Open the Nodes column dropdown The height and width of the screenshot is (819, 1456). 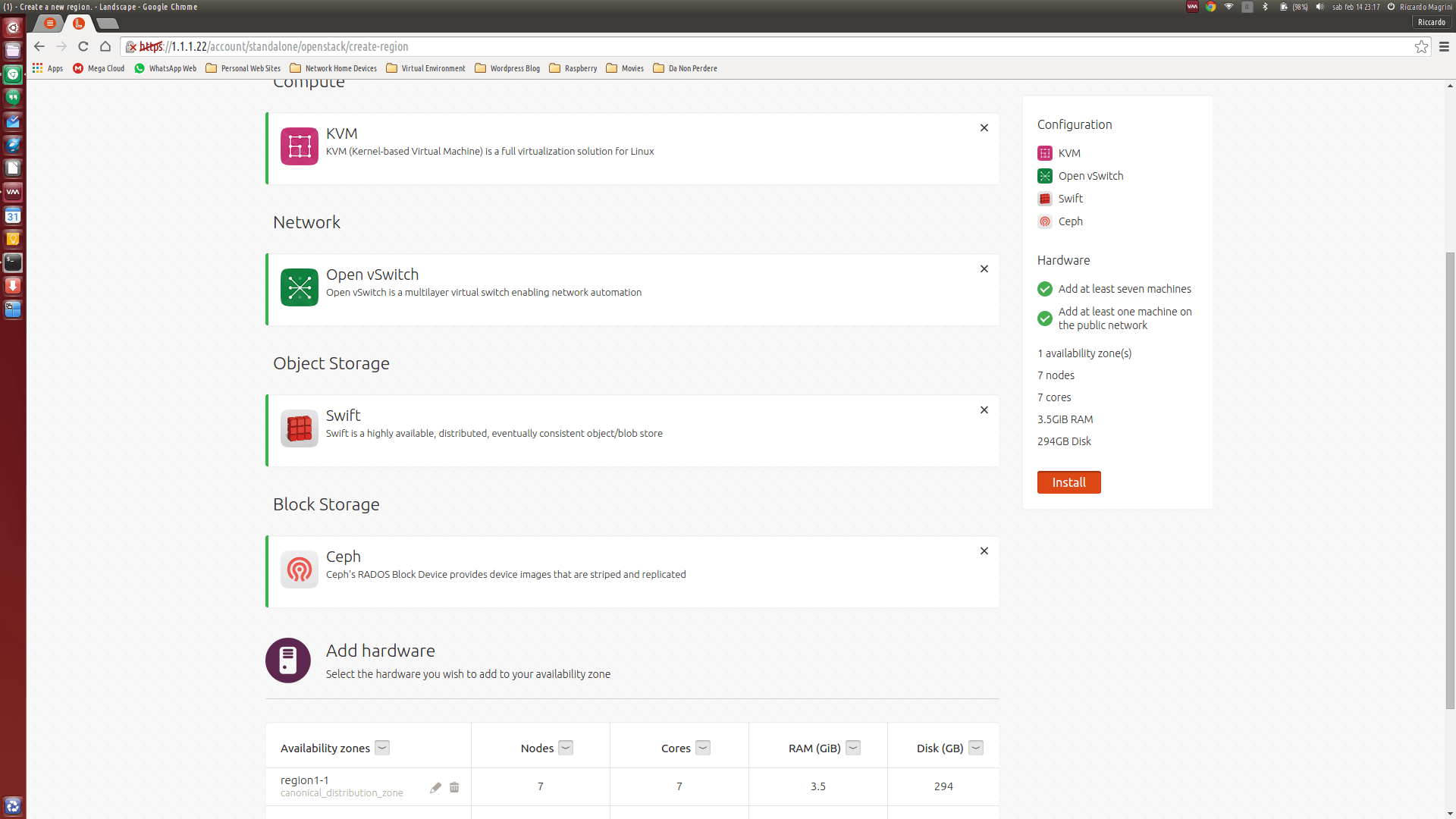point(566,748)
